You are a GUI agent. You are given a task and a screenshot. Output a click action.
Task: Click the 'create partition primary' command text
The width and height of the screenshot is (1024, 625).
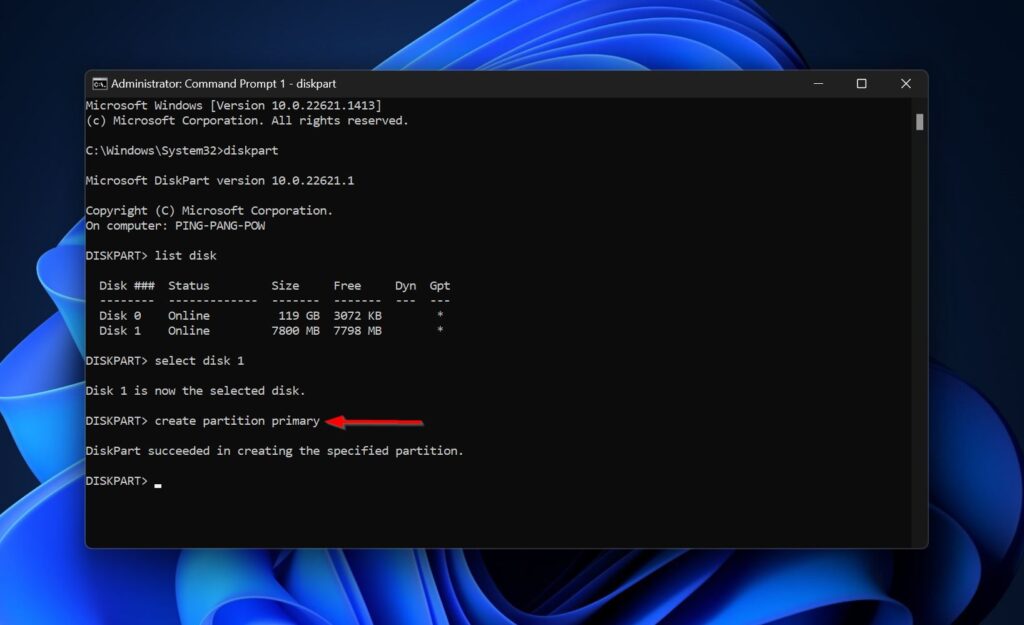coord(237,421)
